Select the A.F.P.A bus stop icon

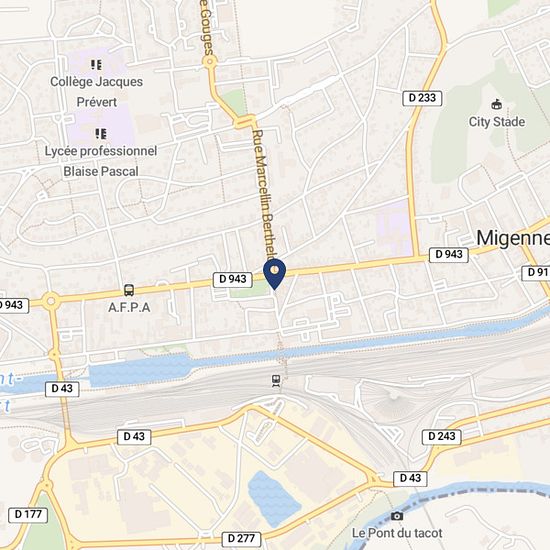(129, 290)
